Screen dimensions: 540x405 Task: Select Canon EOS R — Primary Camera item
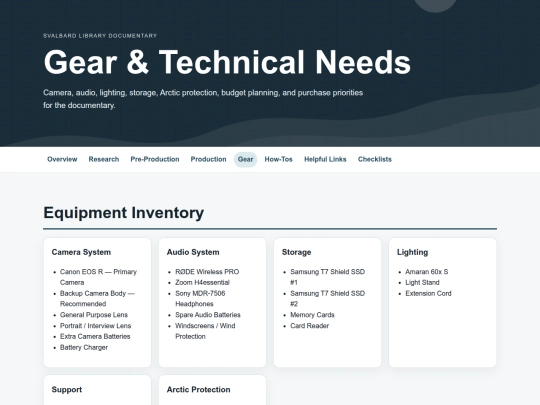pos(98,277)
